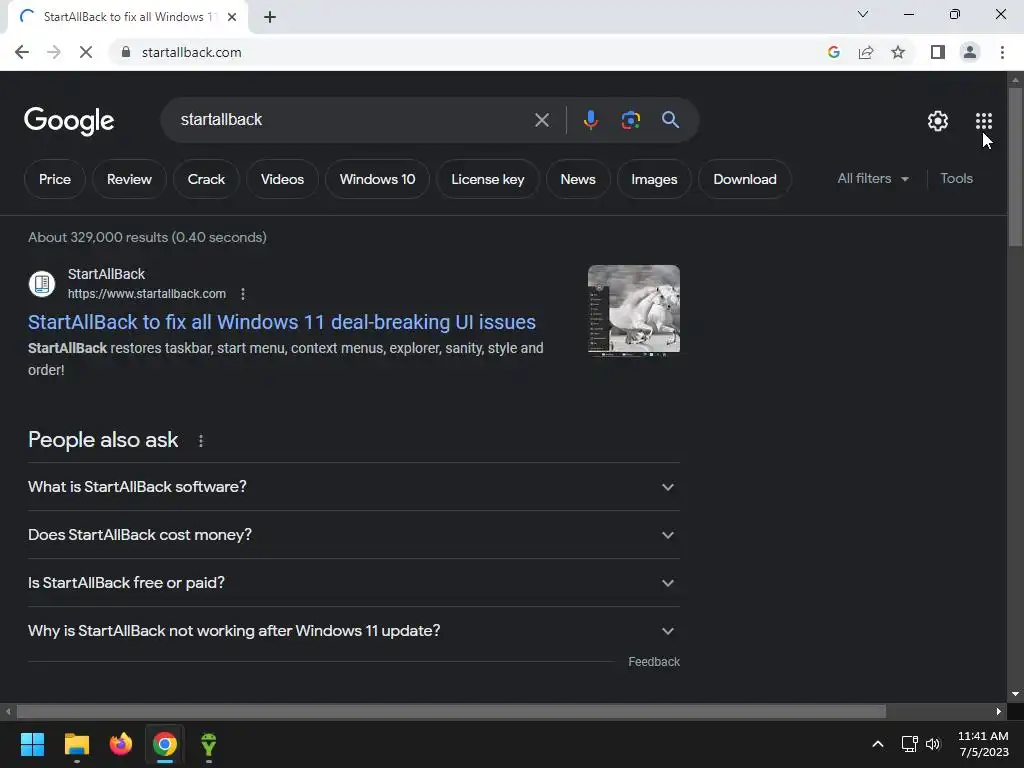Close the StartAllBack tab
Screen dimensions: 1024x768
tap(232, 17)
